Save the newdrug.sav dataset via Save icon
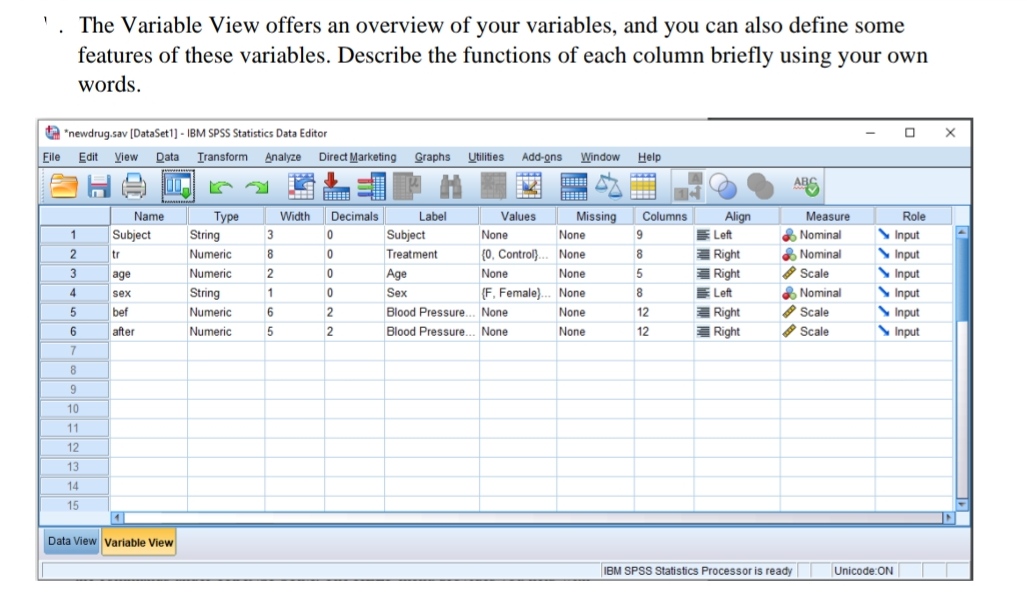1027x600 pixels. pyautogui.click(x=97, y=186)
